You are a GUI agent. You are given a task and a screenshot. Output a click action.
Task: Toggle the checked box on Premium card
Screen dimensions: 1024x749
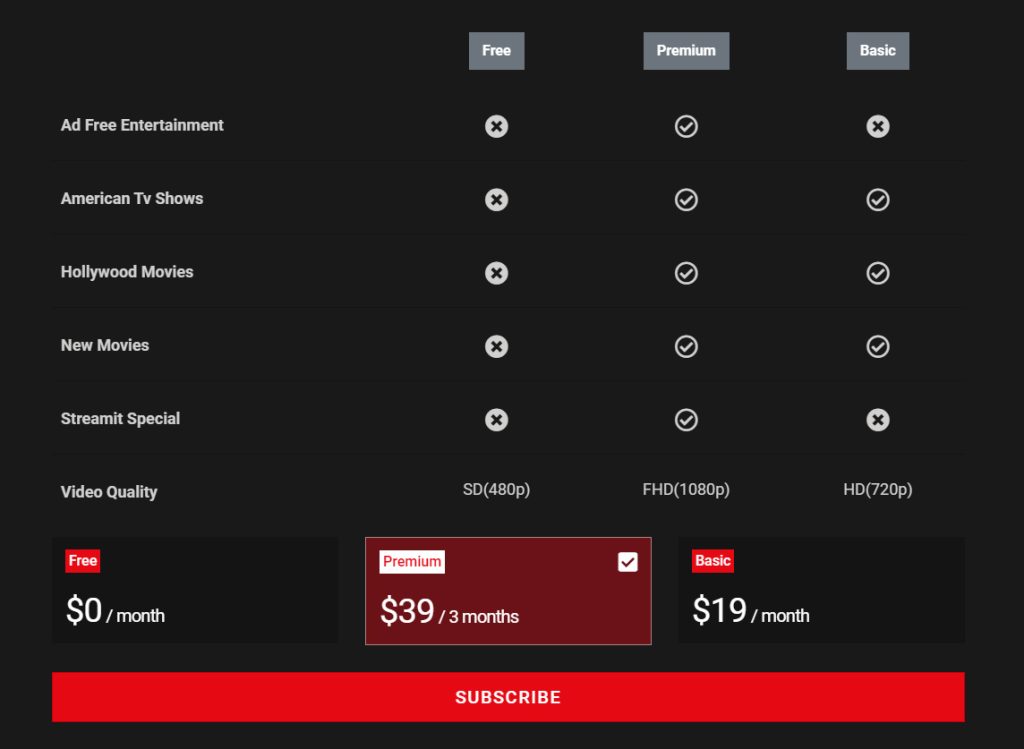click(627, 562)
